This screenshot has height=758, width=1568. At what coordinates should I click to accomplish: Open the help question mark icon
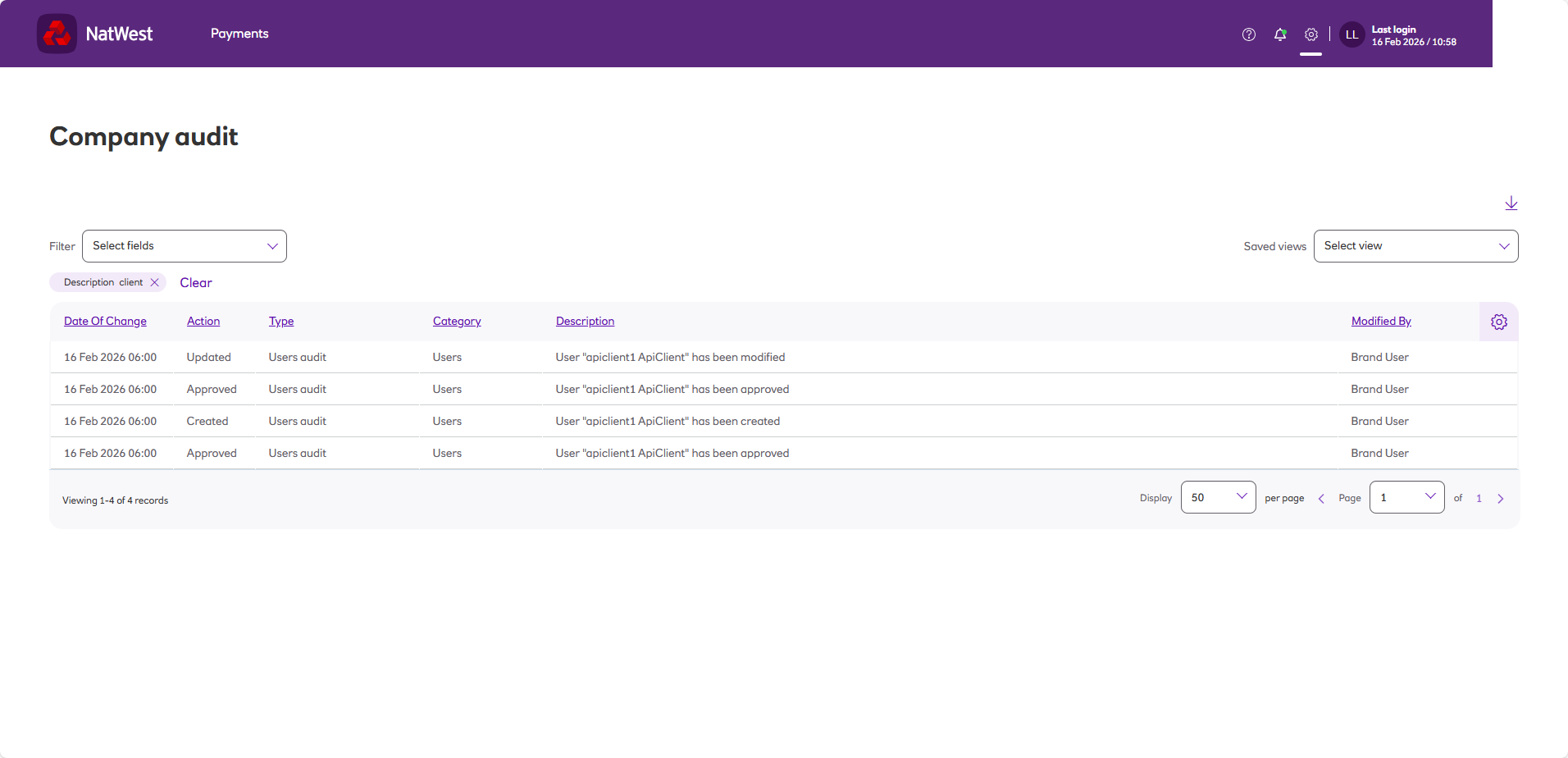[1249, 34]
